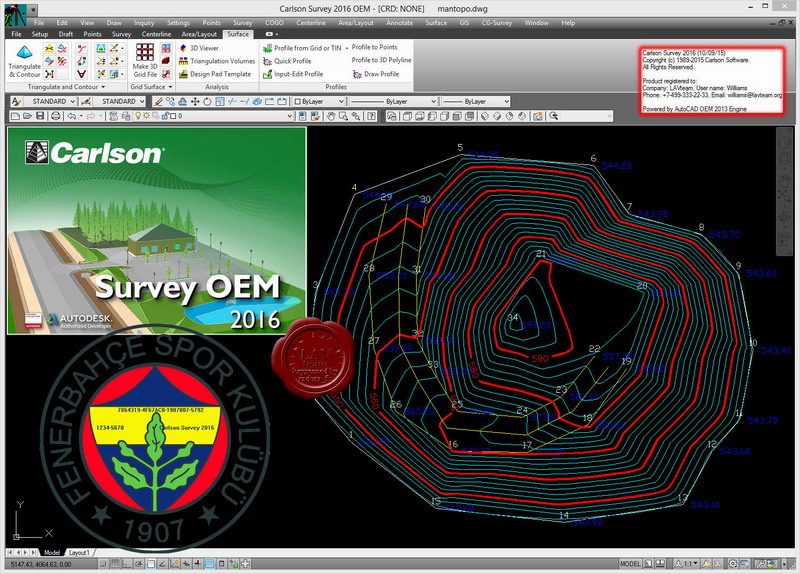Image resolution: width=800 pixels, height=574 pixels.
Task: Click the Dimension Style icon
Action: pos(86,102)
